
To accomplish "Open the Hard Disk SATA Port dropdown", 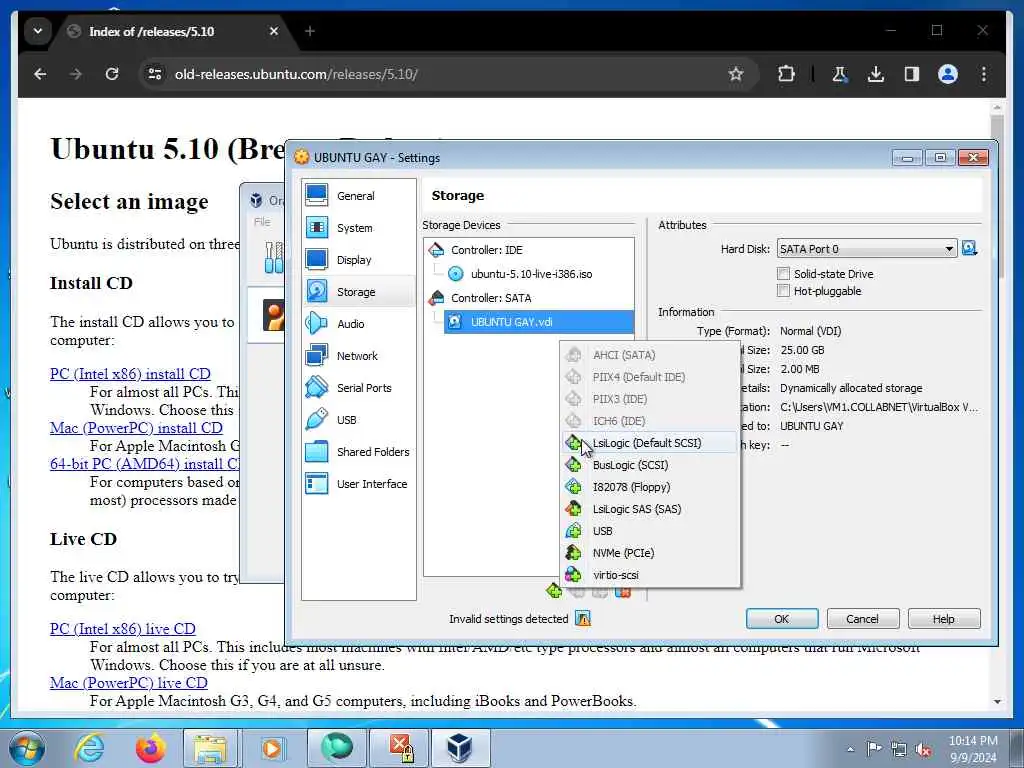I will (867, 249).
